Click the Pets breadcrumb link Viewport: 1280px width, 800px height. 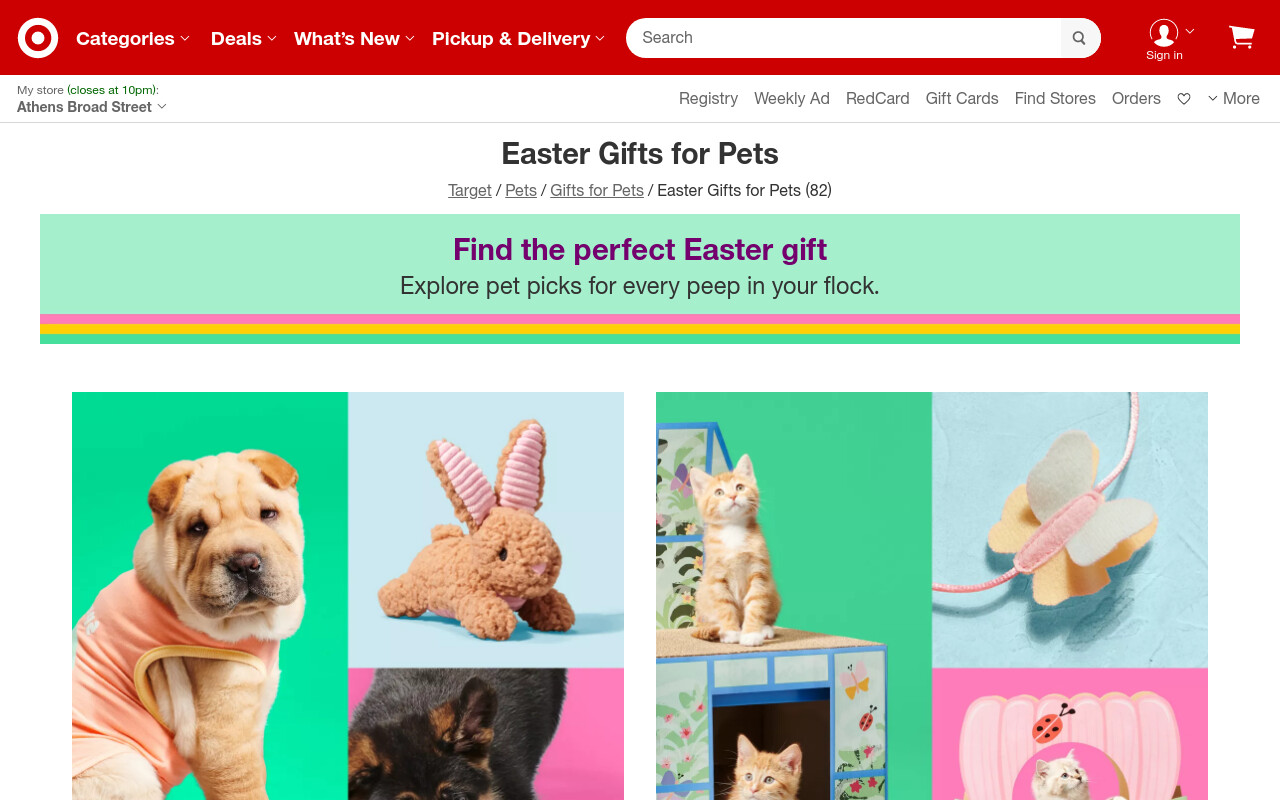coord(521,190)
